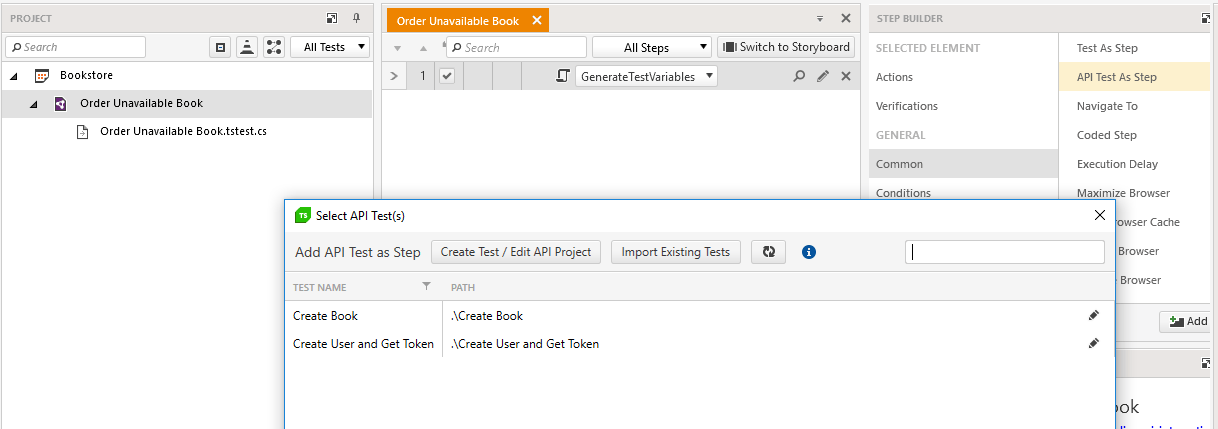The image size is (1218, 429).
Task: Edit step 1 with the pencil icon
Action: 823,76
